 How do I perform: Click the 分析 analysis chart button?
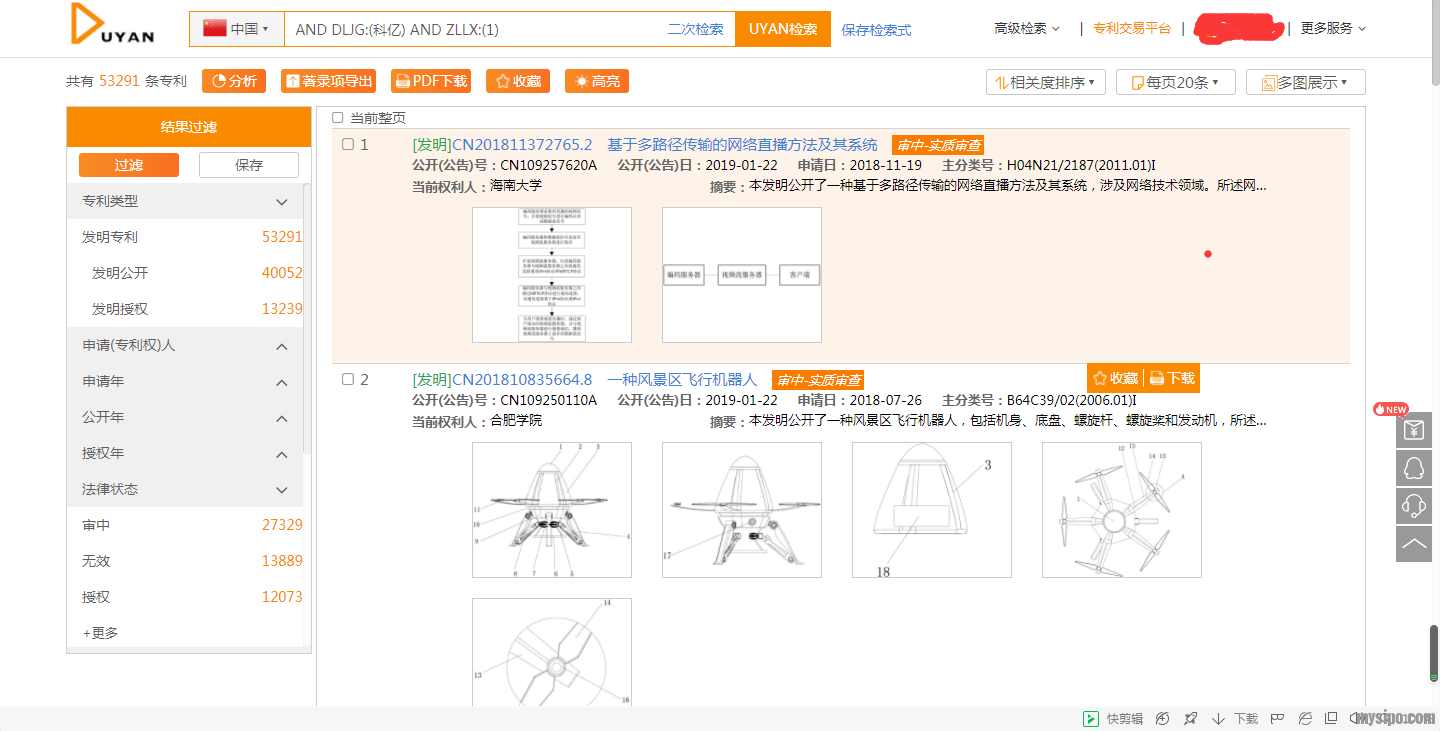(x=234, y=82)
